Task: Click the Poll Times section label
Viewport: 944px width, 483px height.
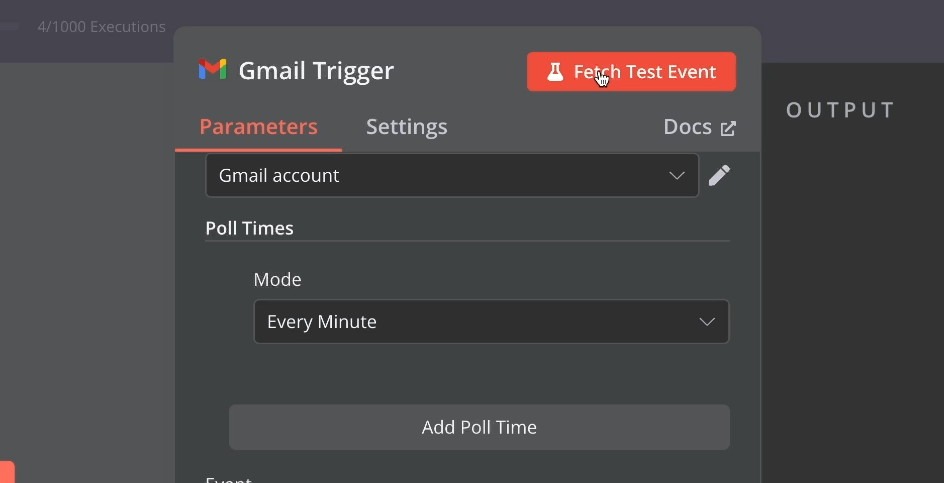Action: [249, 228]
